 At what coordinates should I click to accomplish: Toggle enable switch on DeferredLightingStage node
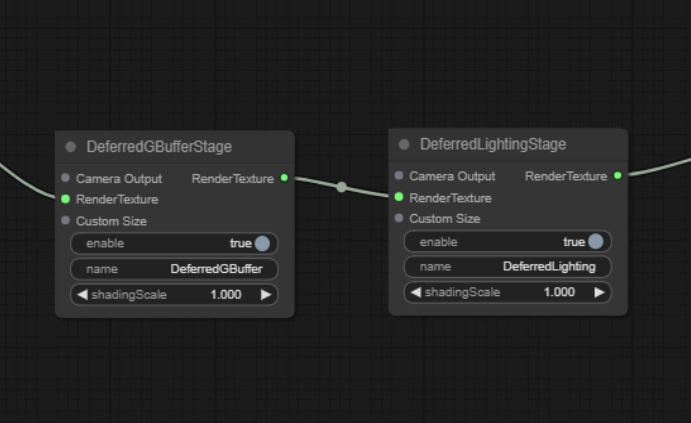pos(596,242)
